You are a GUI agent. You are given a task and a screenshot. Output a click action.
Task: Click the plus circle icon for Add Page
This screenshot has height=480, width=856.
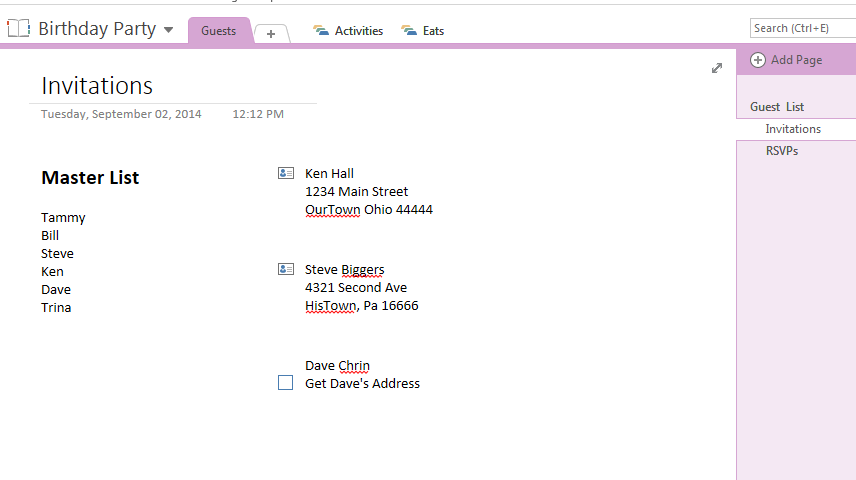758,60
